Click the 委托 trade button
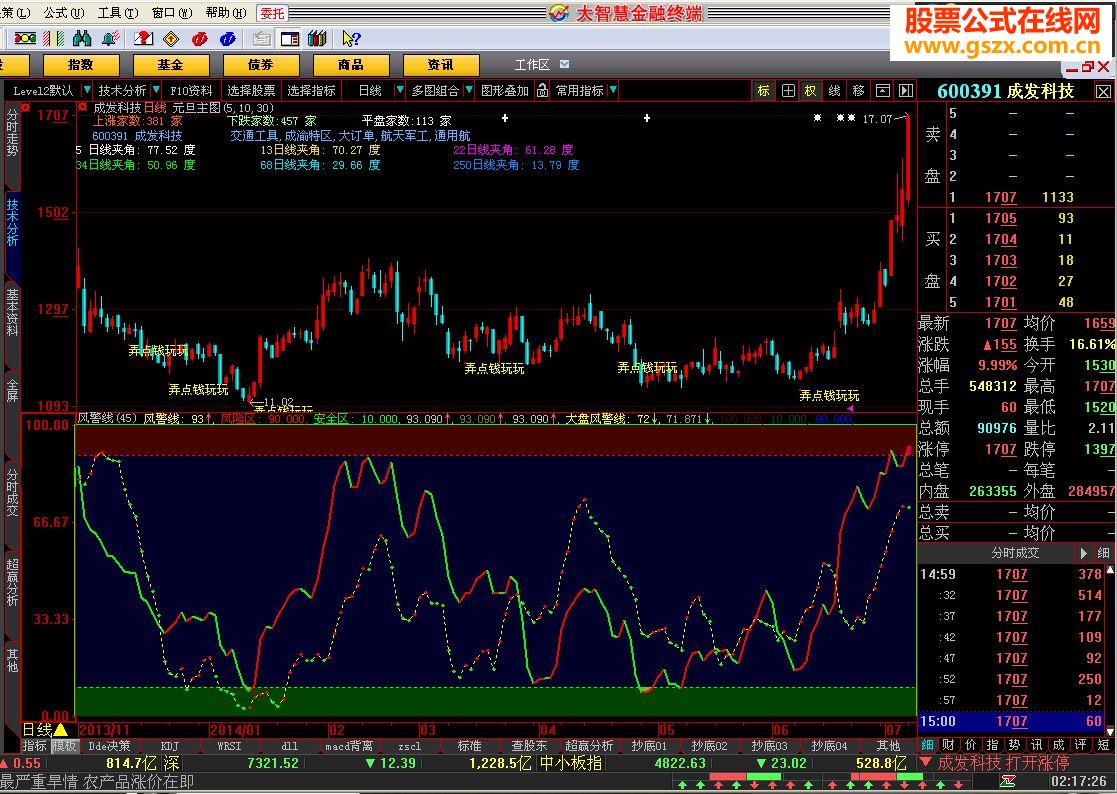Viewport: 1117px width, 794px height. pos(271,13)
